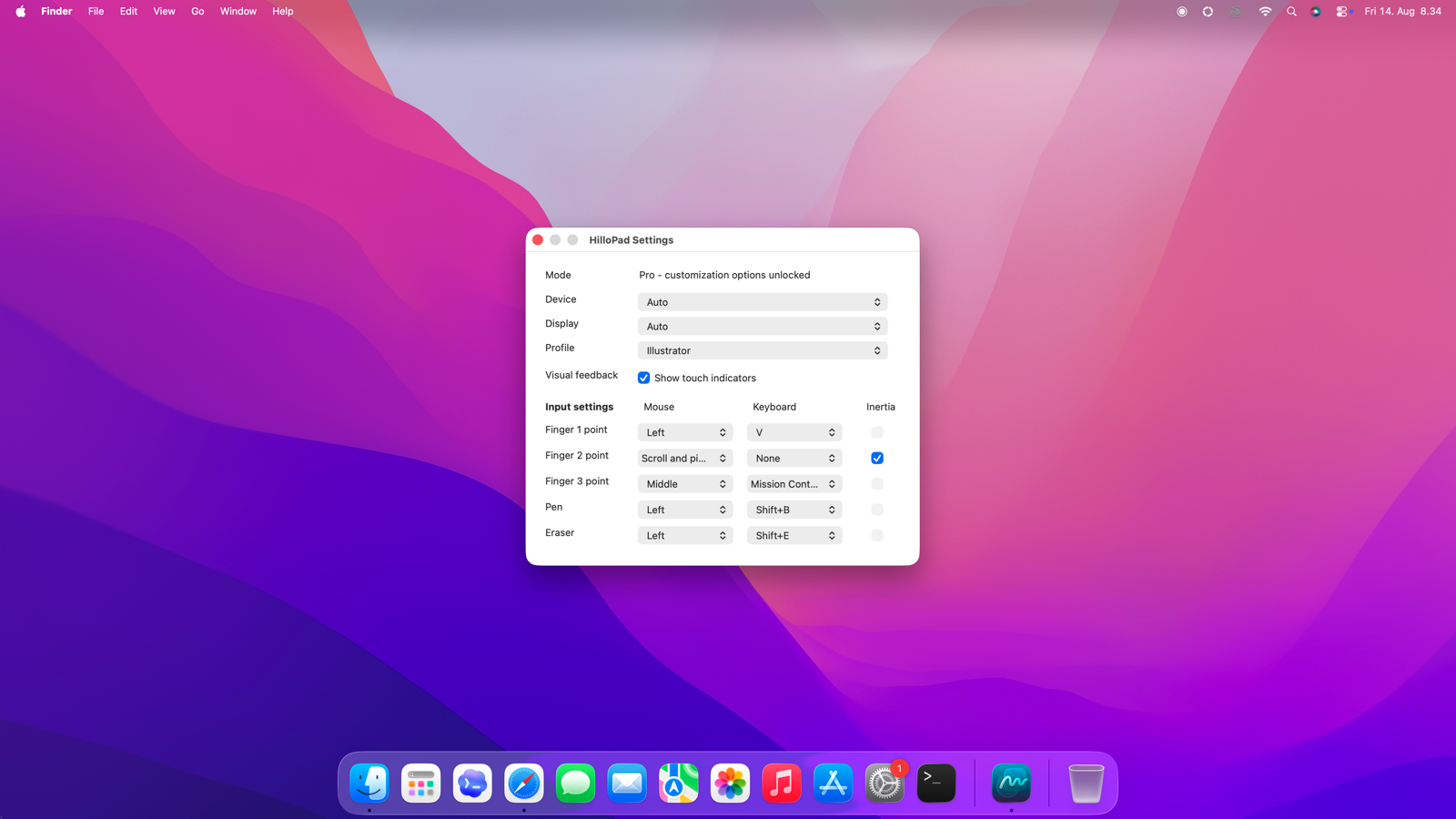The height and width of the screenshot is (819, 1456).
Task: Activate Siri from the menu bar
Action: coord(1316,12)
